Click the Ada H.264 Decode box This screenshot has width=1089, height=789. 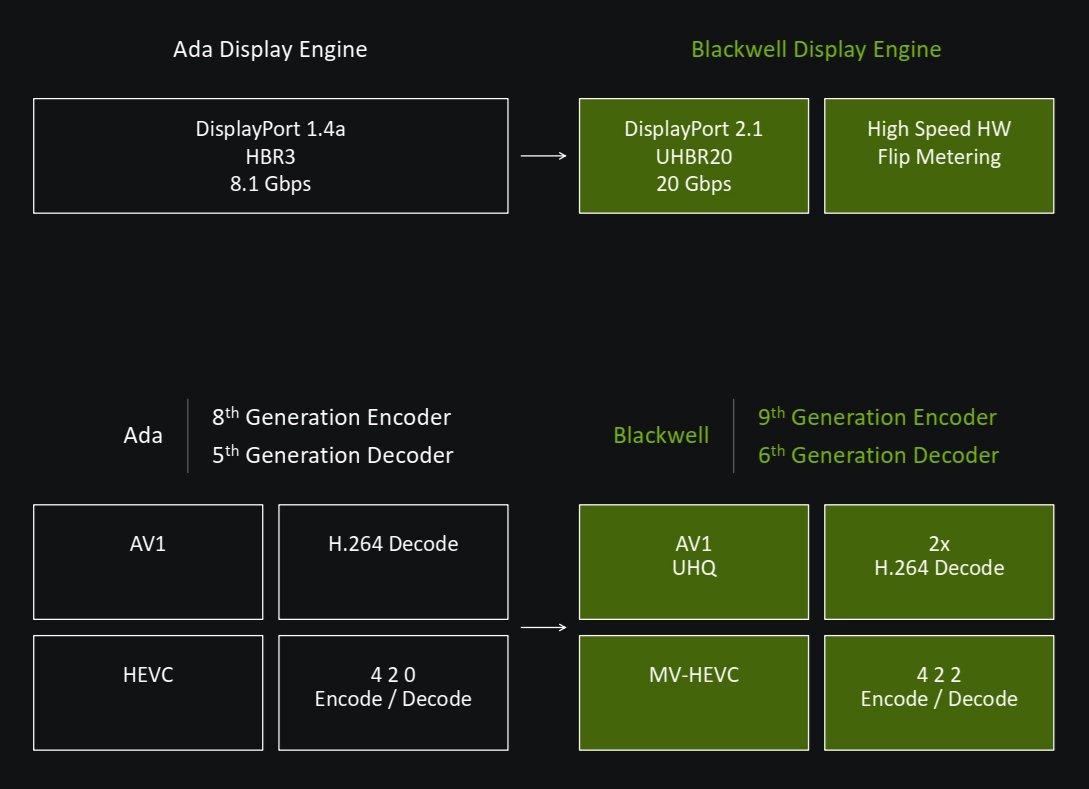[x=393, y=561]
